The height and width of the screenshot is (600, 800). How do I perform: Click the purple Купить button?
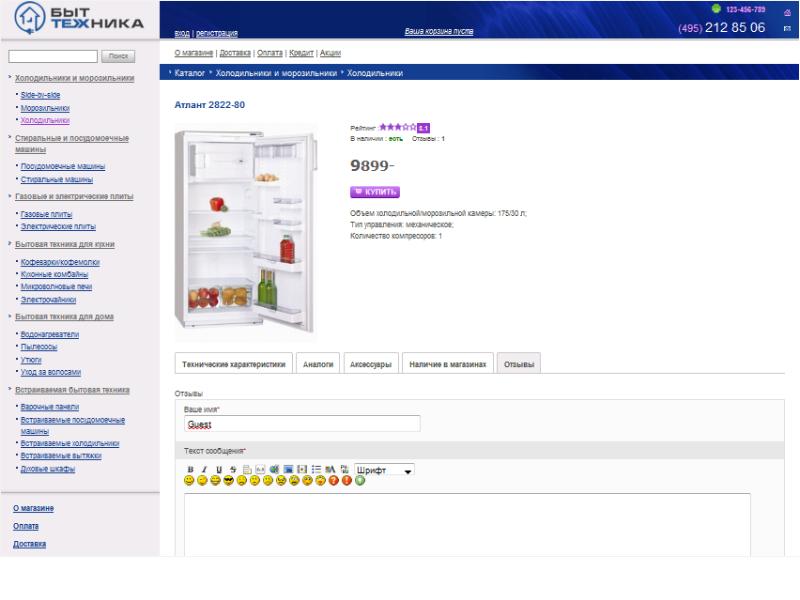pyautogui.click(x=375, y=192)
